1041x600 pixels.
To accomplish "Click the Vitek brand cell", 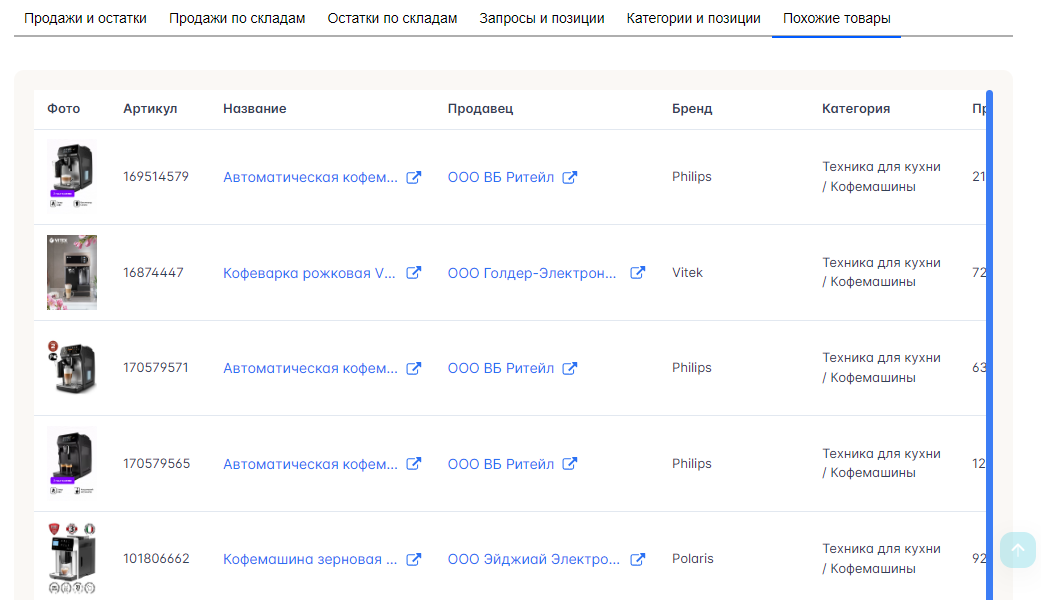I will click(x=687, y=273).
